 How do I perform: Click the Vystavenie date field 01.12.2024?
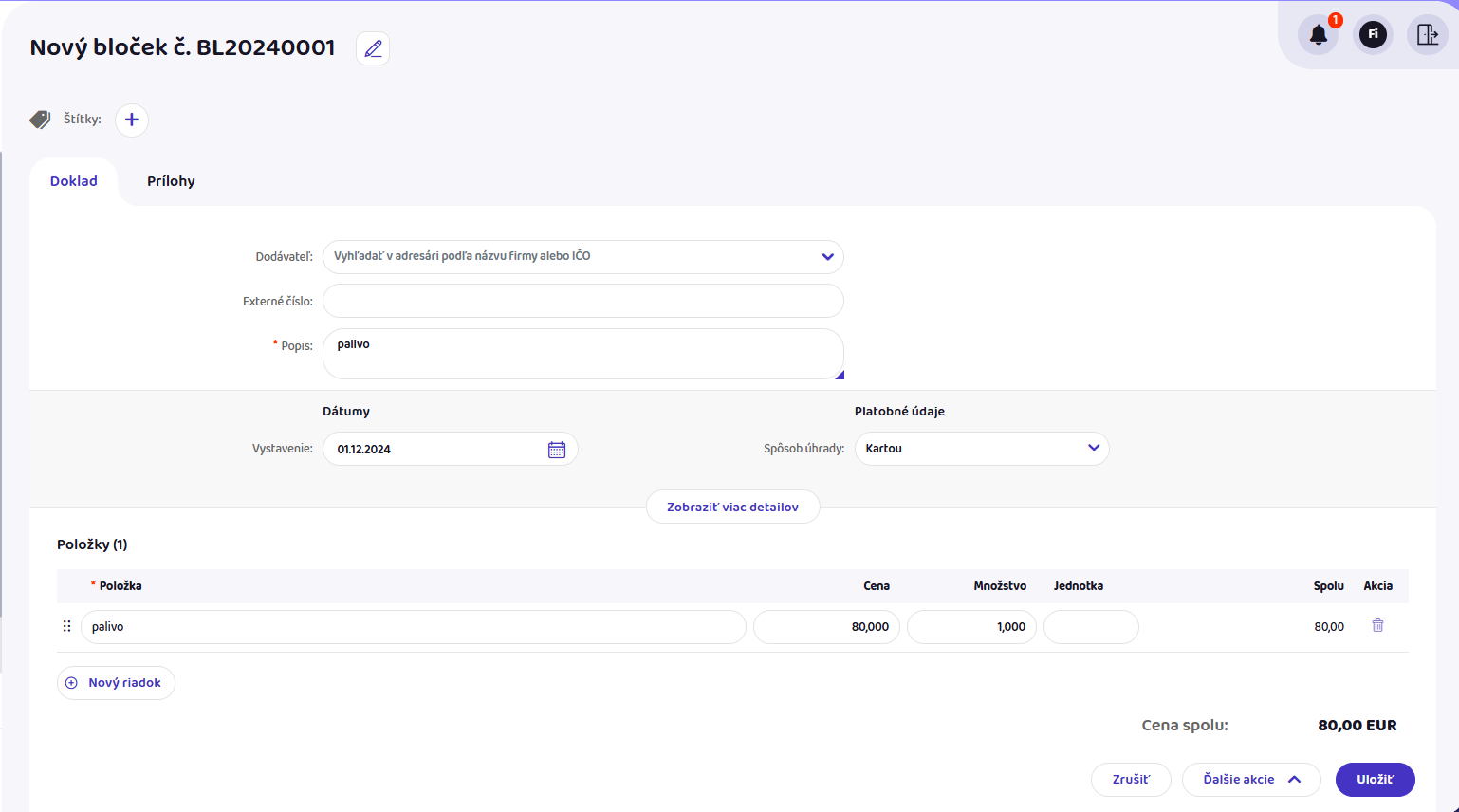coord(451,449)
